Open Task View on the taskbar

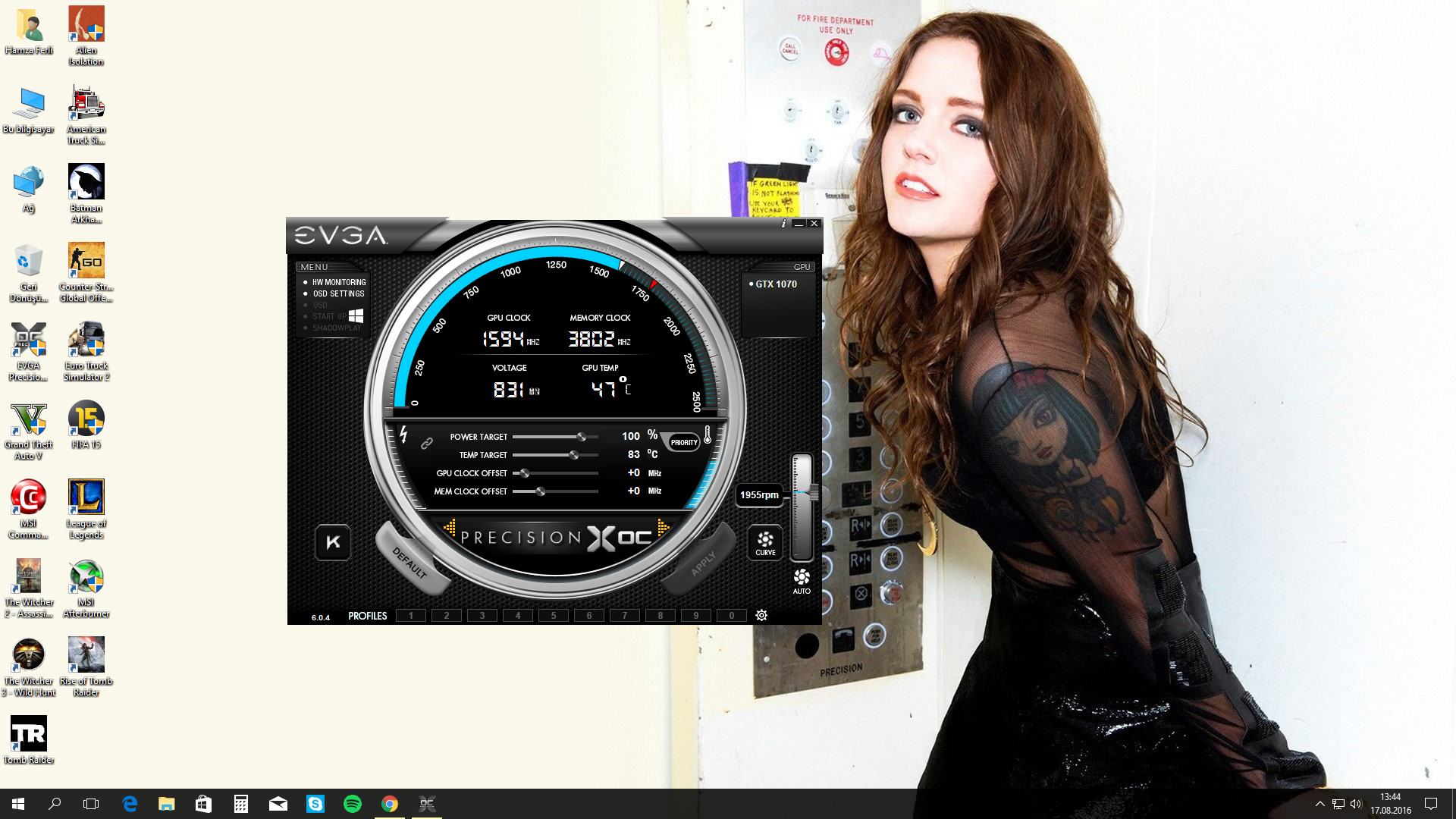tap(91, 804)
